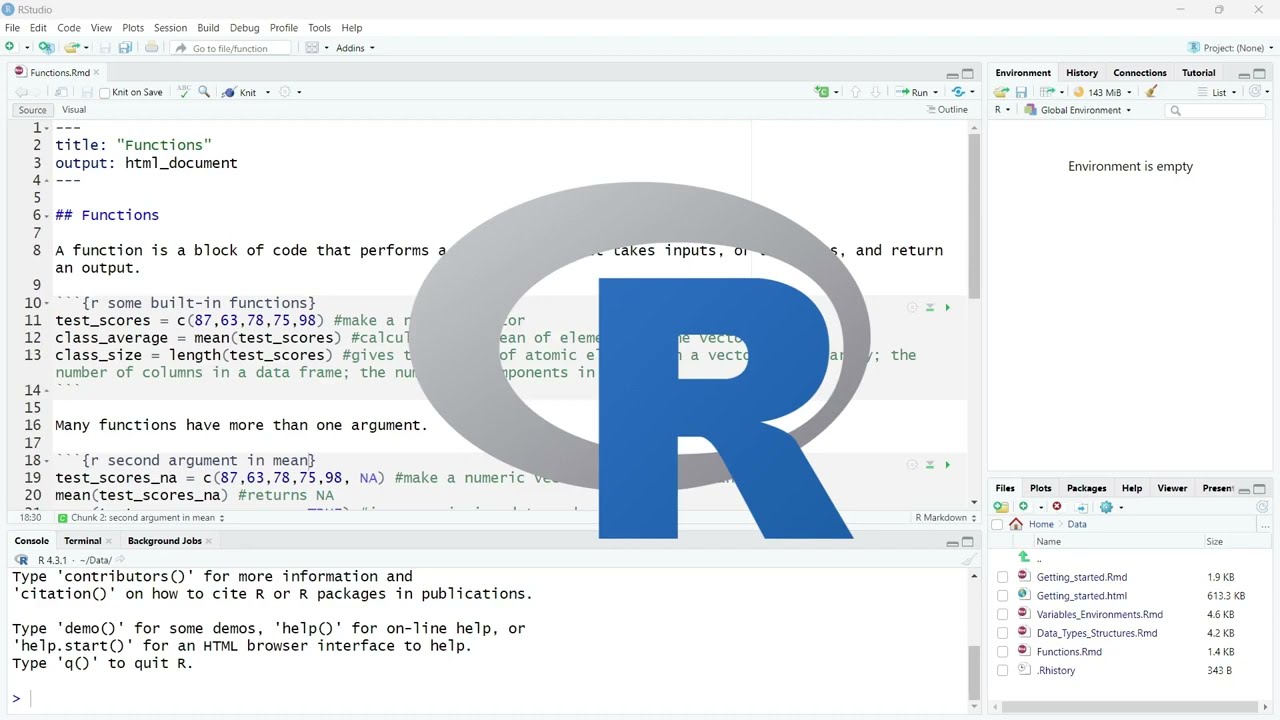Open the R Markdown file type selector

944,518
